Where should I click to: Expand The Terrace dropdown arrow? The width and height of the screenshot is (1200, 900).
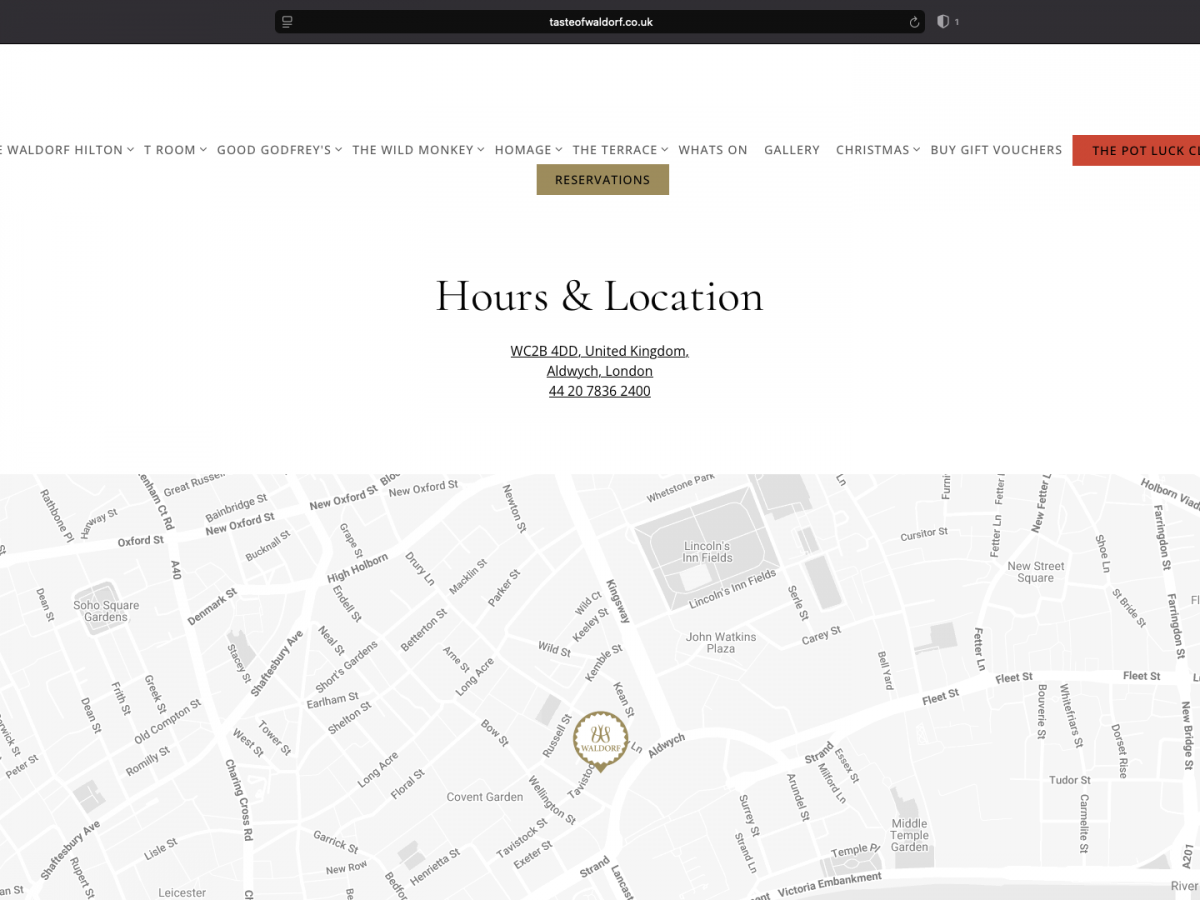[x=665, y=150]
